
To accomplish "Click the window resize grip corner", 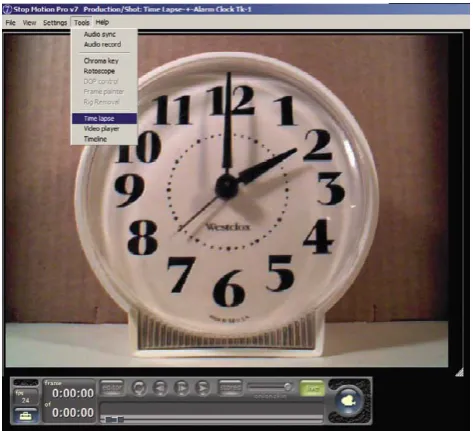I will pos(459,372).
